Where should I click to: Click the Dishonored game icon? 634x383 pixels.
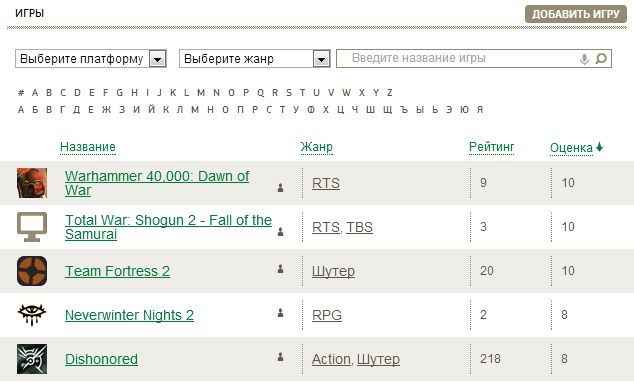(x=32, y=359)
